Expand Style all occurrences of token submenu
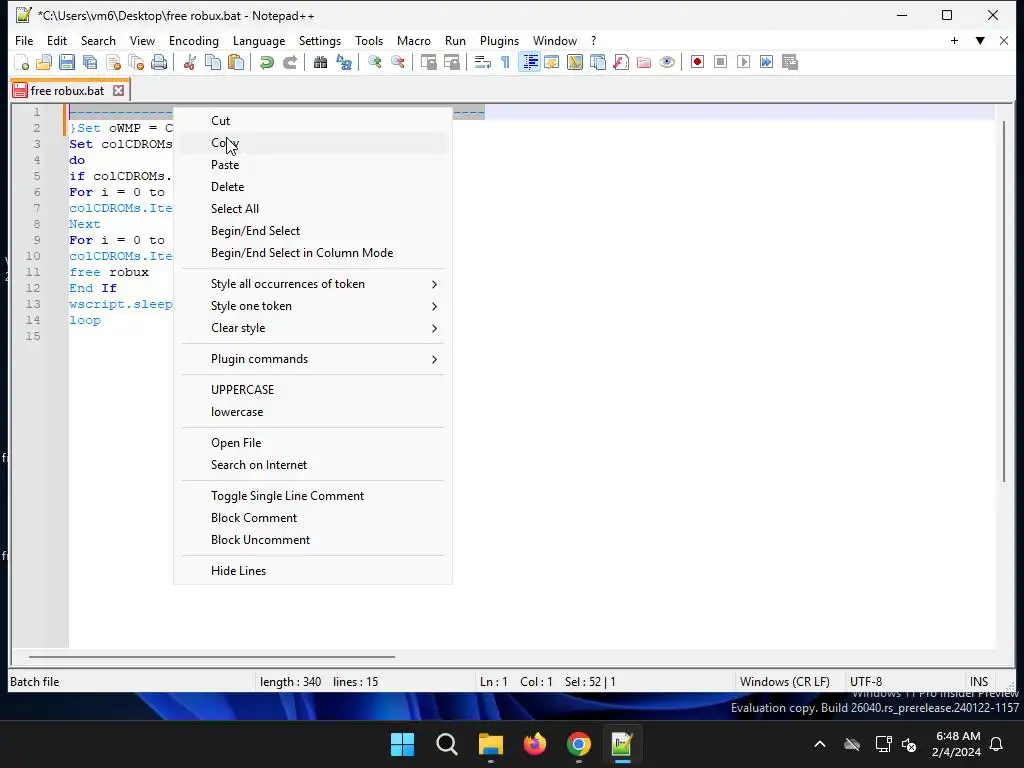This screenshot has height=768, width=1024. pos(313,284)
